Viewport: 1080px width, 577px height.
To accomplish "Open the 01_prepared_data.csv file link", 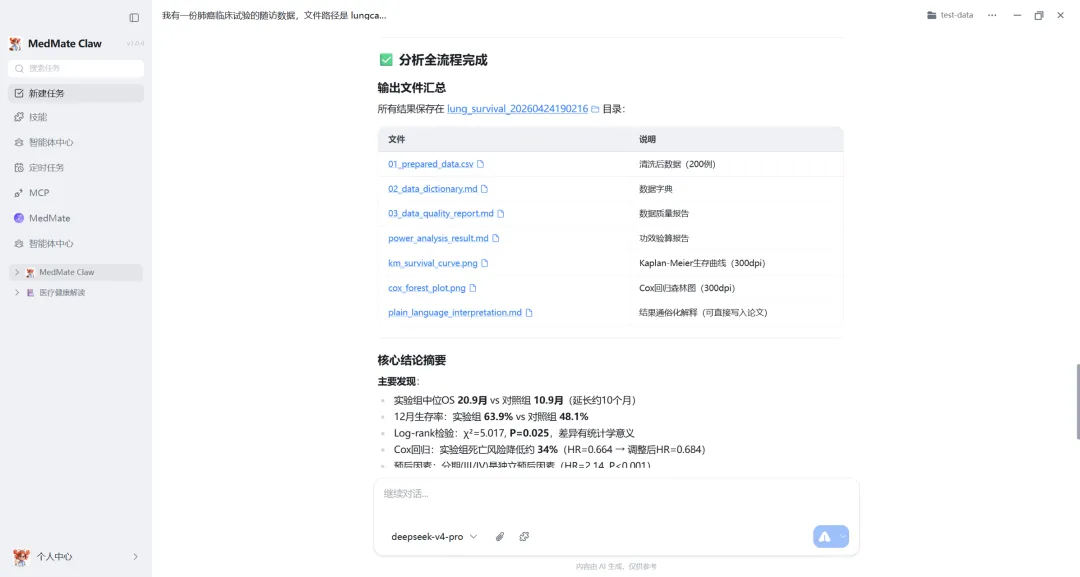I will coord(430,164).
